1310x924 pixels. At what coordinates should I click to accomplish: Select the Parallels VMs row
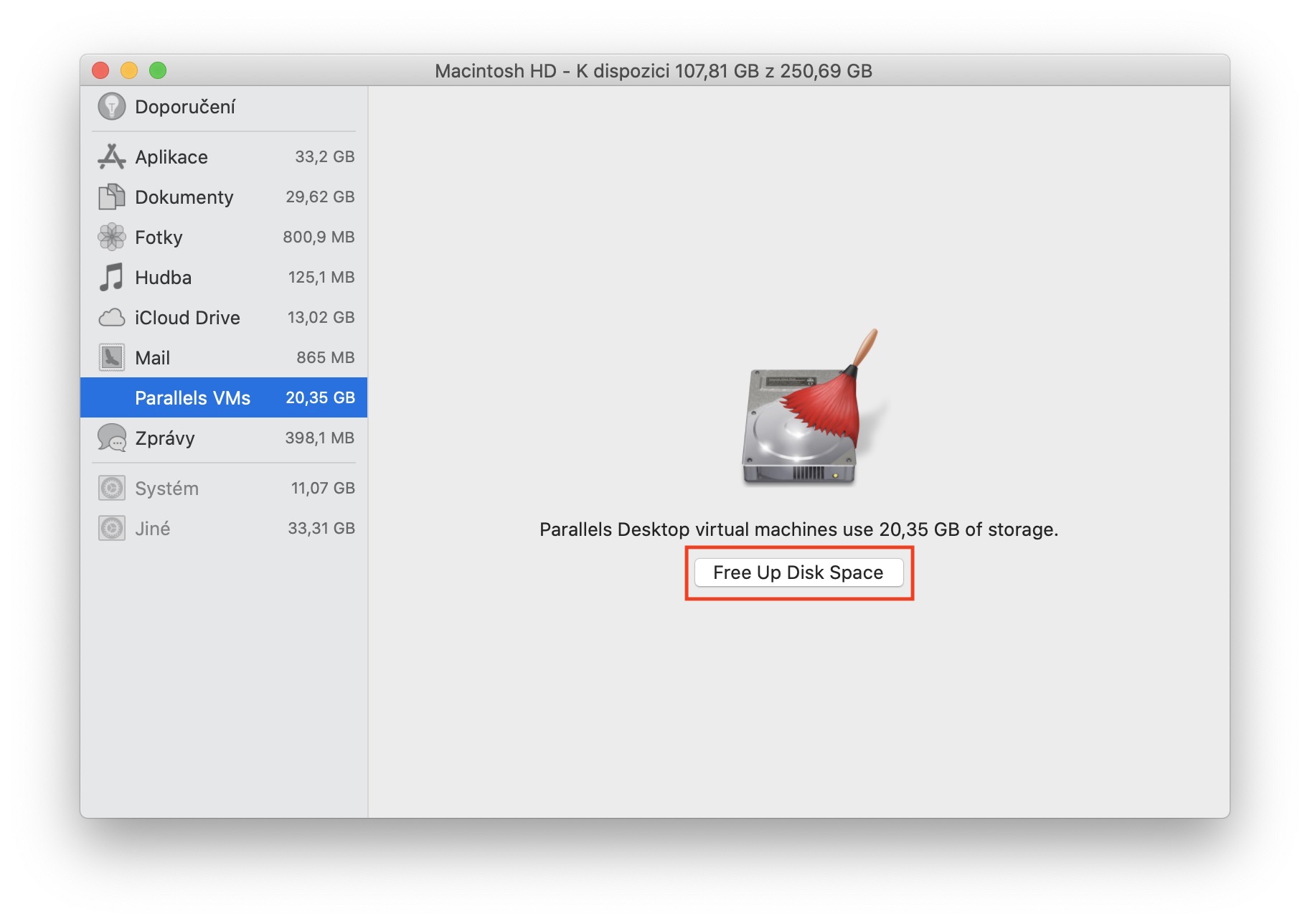coord(224,397)
